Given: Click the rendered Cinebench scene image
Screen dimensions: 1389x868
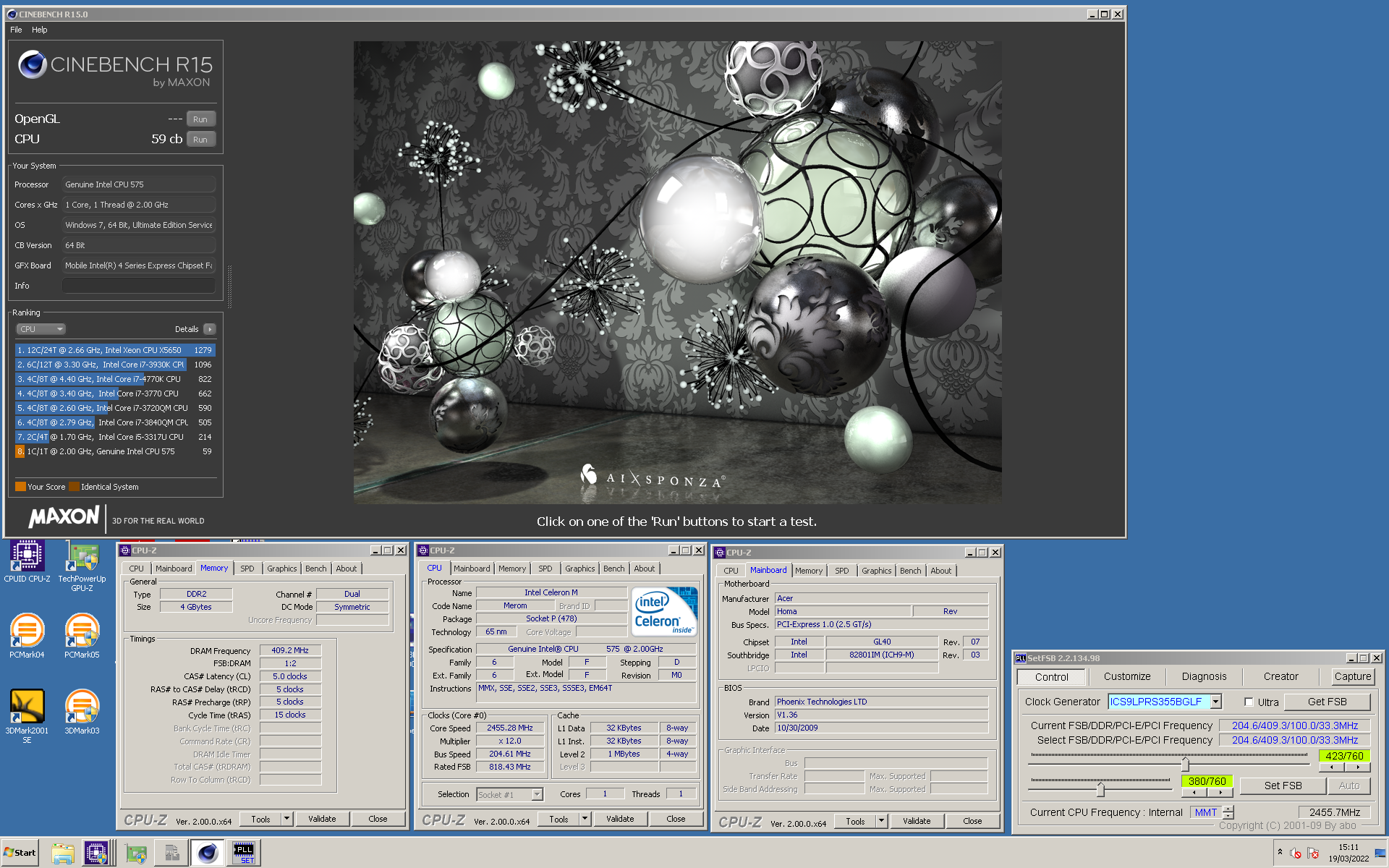Looking at the screenshot, I should (677, 273).
